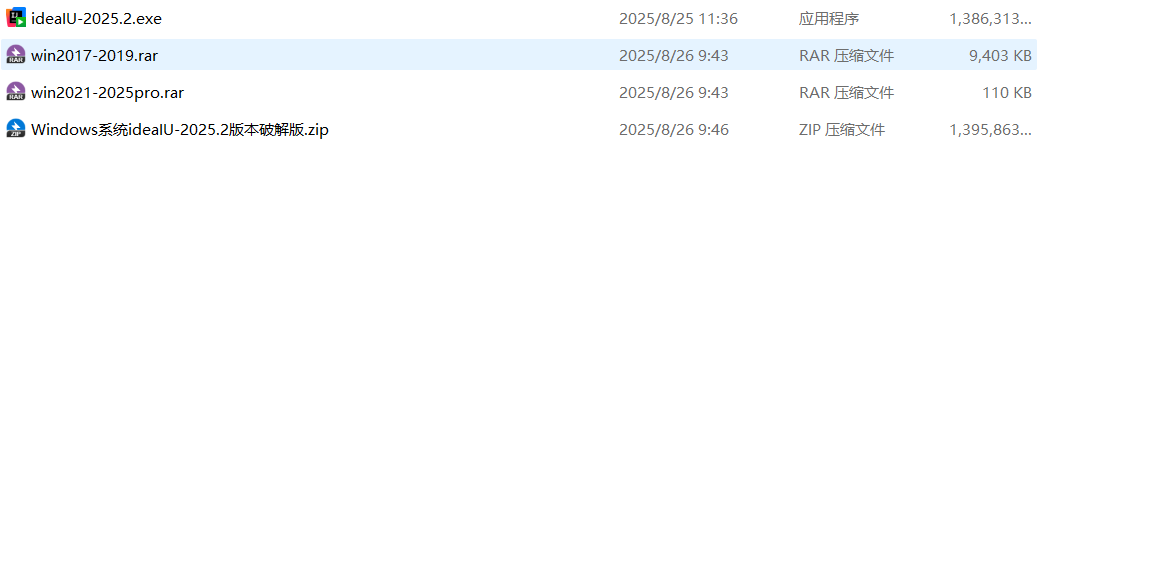Click RAR 压缩文件 type of win2017-2019.rar
This screenshot has width=1150, height=570.
pyautogui.click(x=846, y=55)
